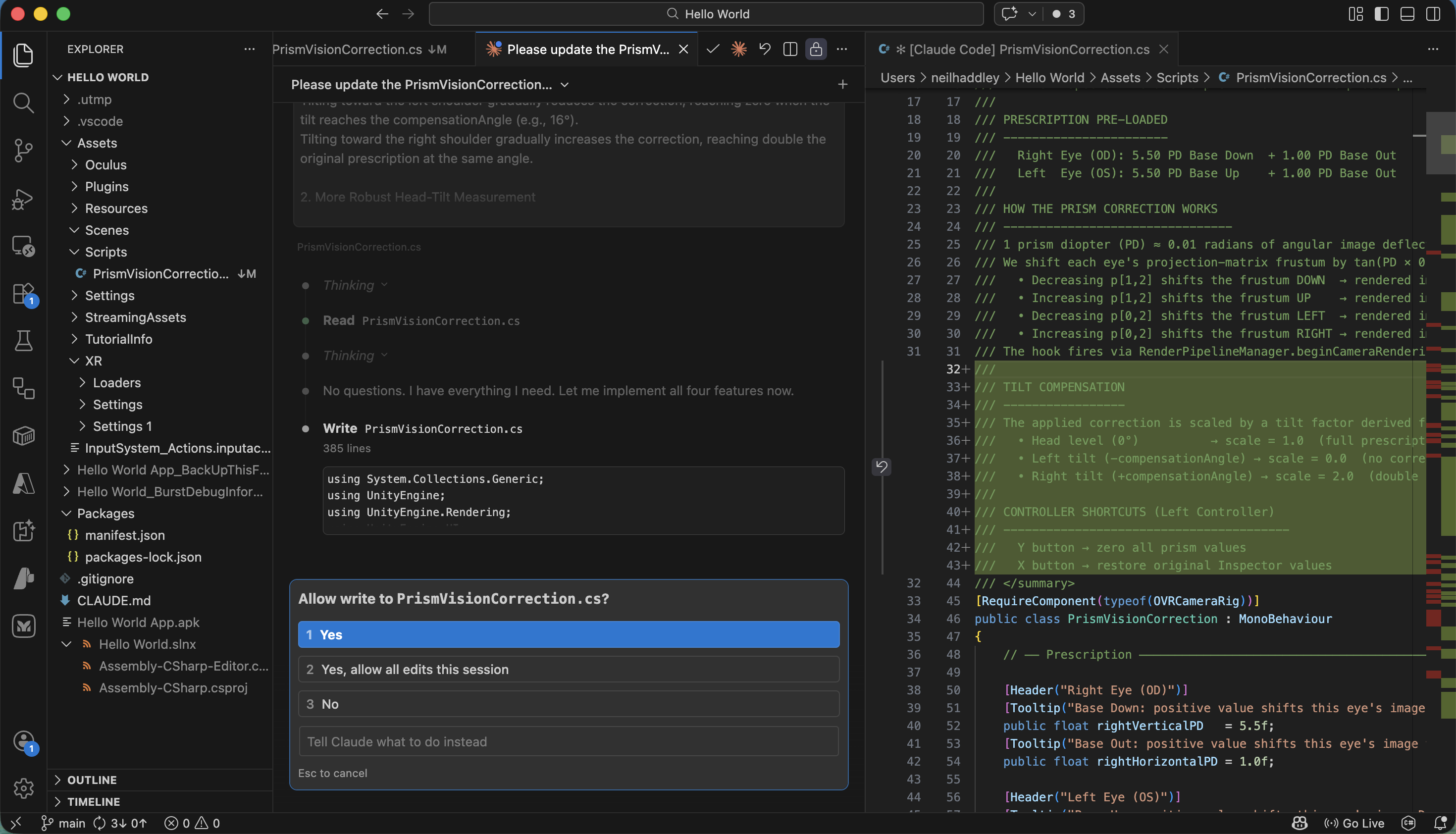This screenshot has width=1456, height=834.
Task: Open the Source Control view
Action: (x=23, y=151)
